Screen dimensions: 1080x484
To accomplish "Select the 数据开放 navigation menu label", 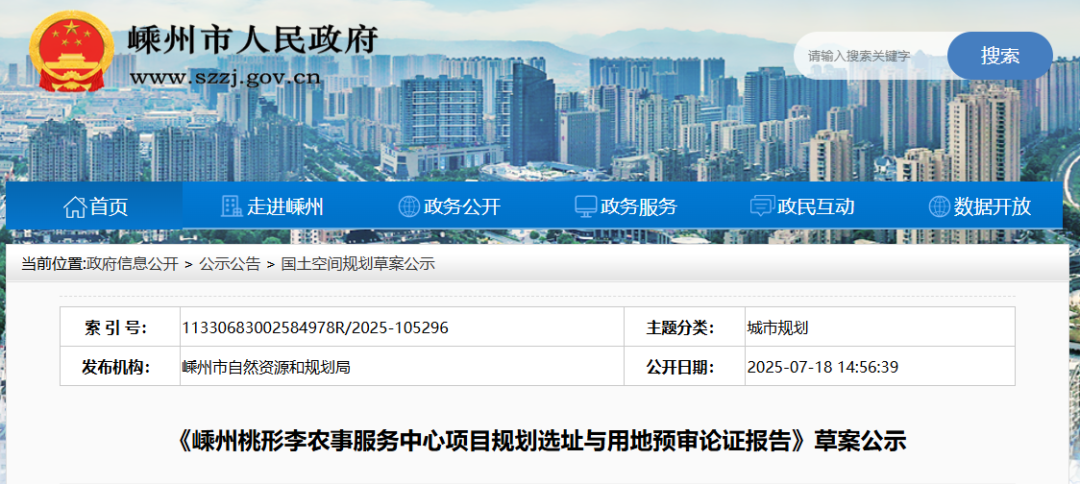I will click(x=992, y=207).
